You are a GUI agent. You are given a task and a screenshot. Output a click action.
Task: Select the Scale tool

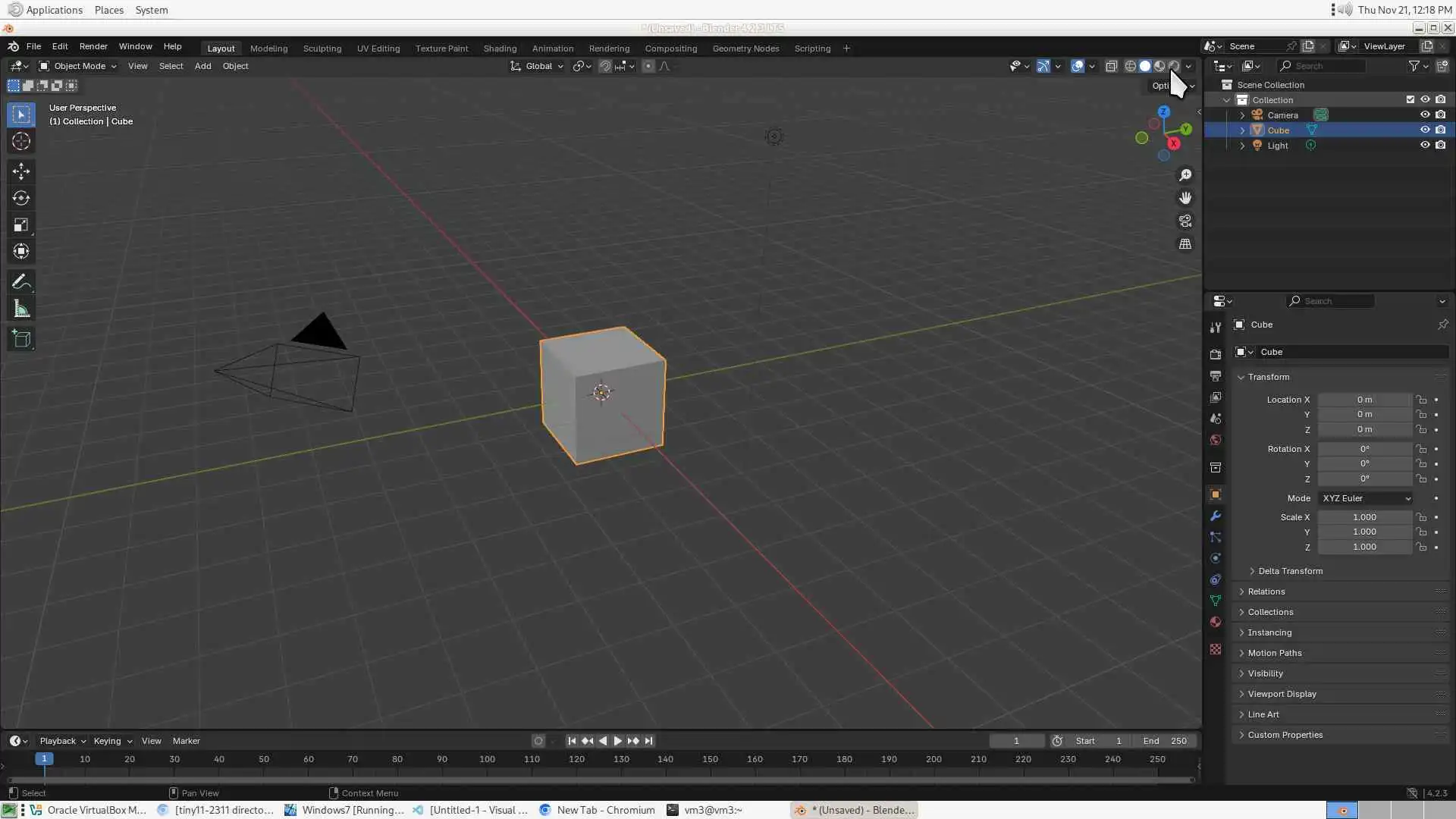click(21, 224)
